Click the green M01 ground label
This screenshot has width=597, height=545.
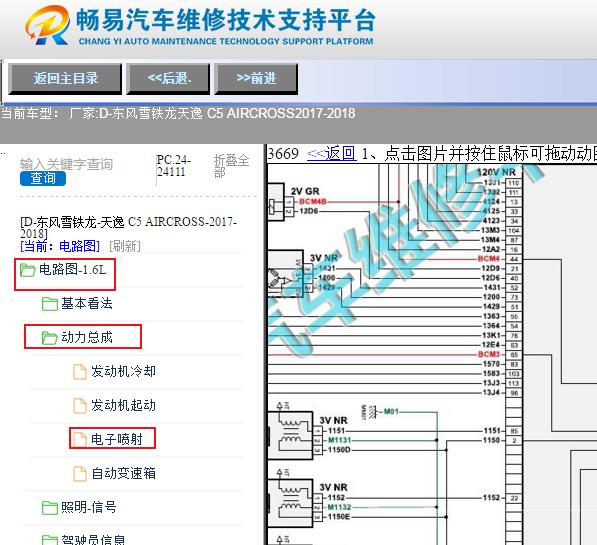pos(391,411)
